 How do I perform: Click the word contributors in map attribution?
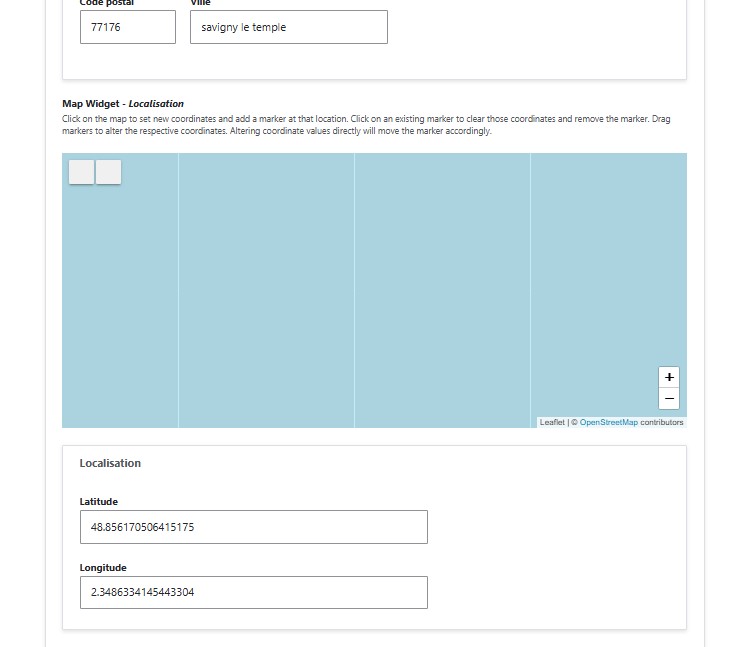pos(662,423)
